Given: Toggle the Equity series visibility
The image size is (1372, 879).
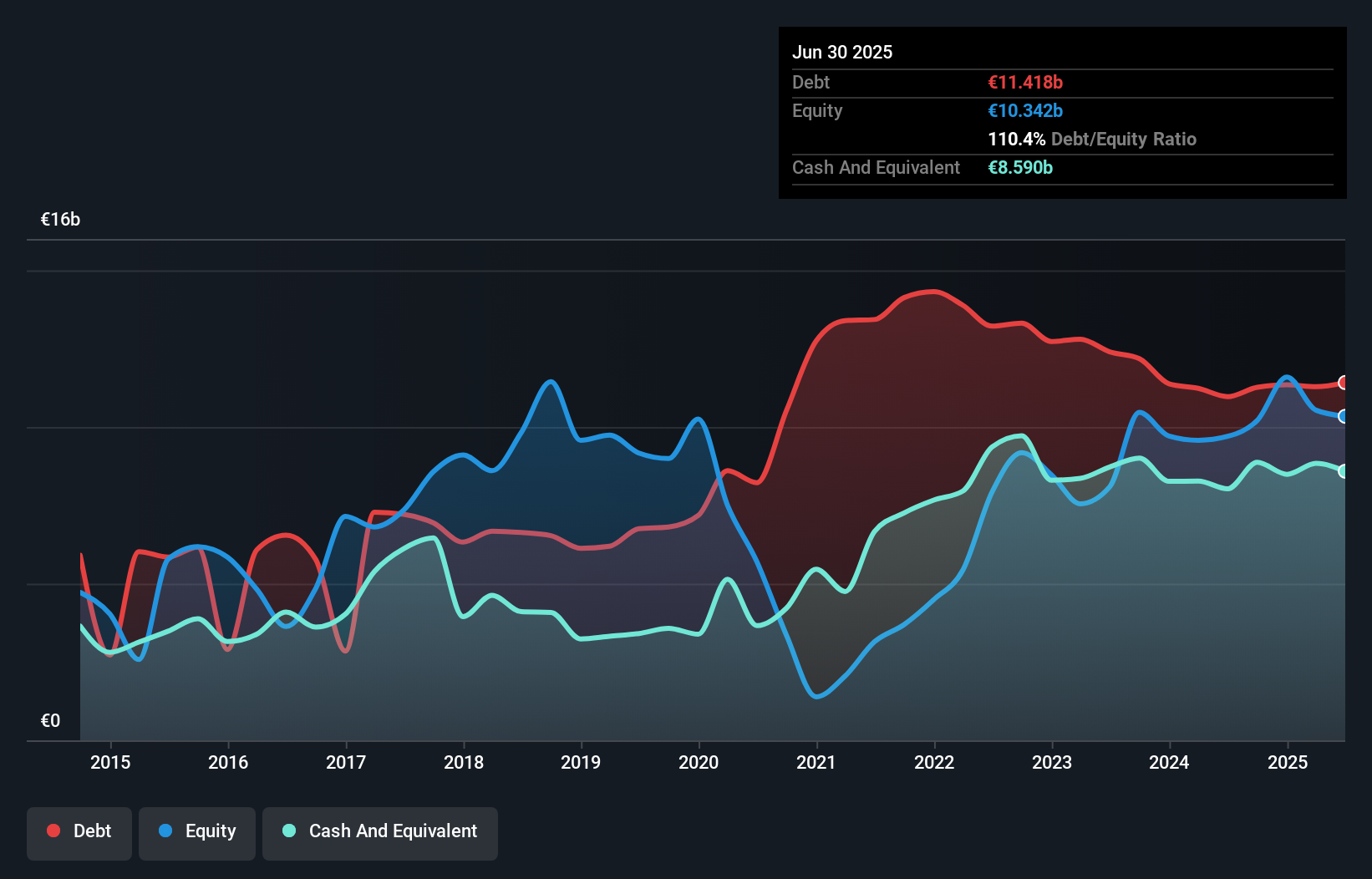Looking at the screenshot, I should point(196,831).
